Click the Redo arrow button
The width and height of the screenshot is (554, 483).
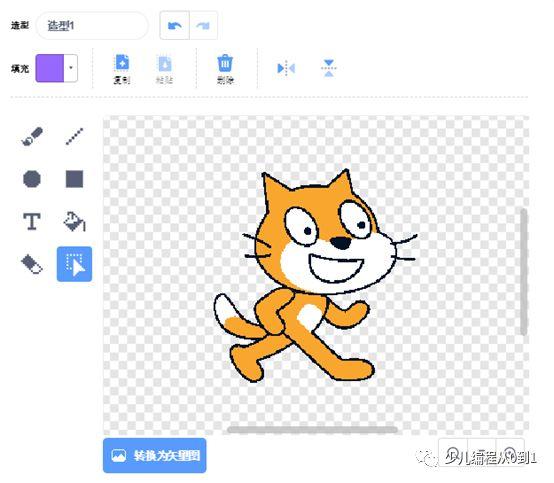[x=203, y=25]
